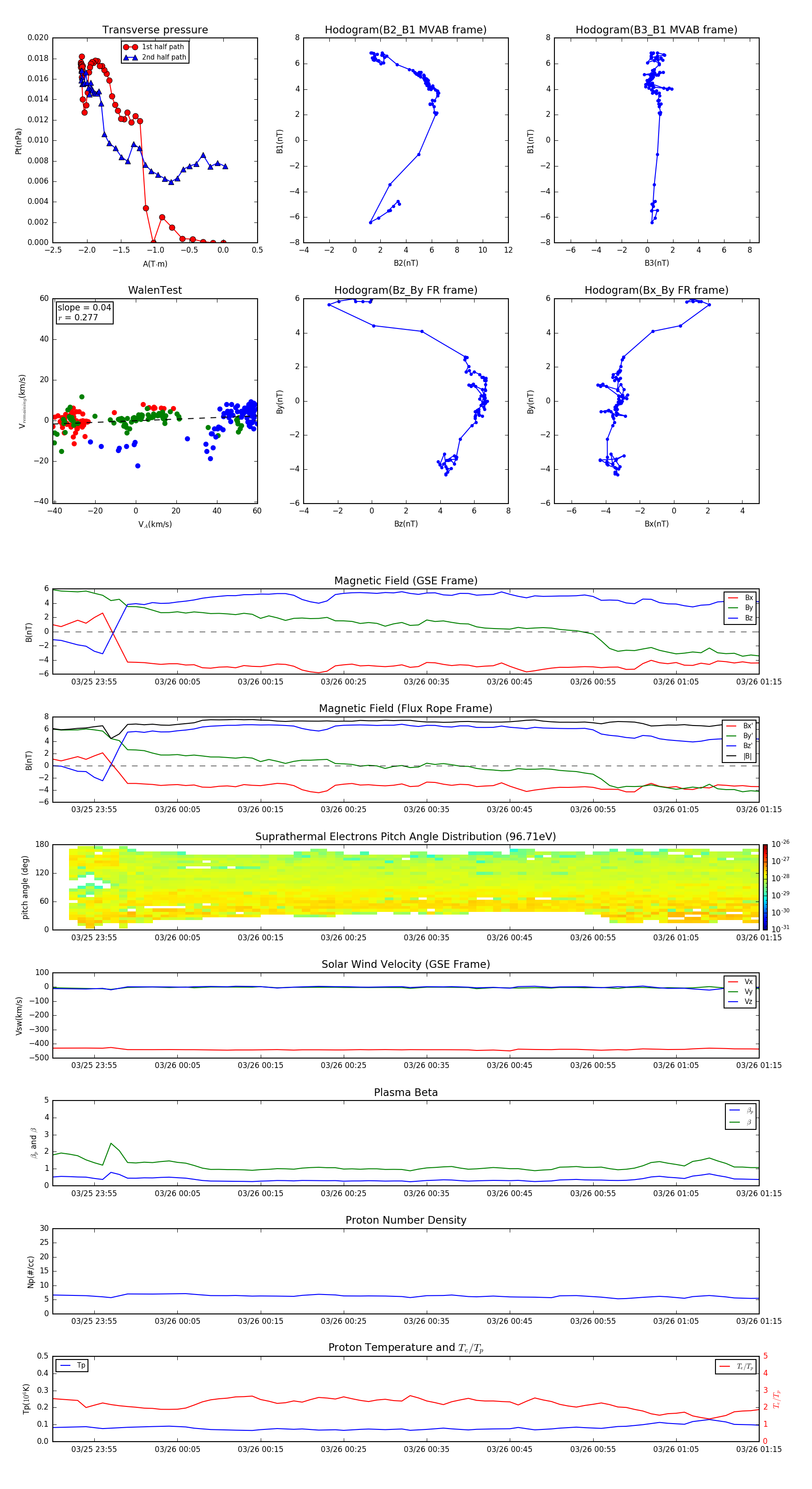The height and width of the screenshot is (1489, 812).
Task: Click the Transverse pressure plot title
Action: pos(155,30)
